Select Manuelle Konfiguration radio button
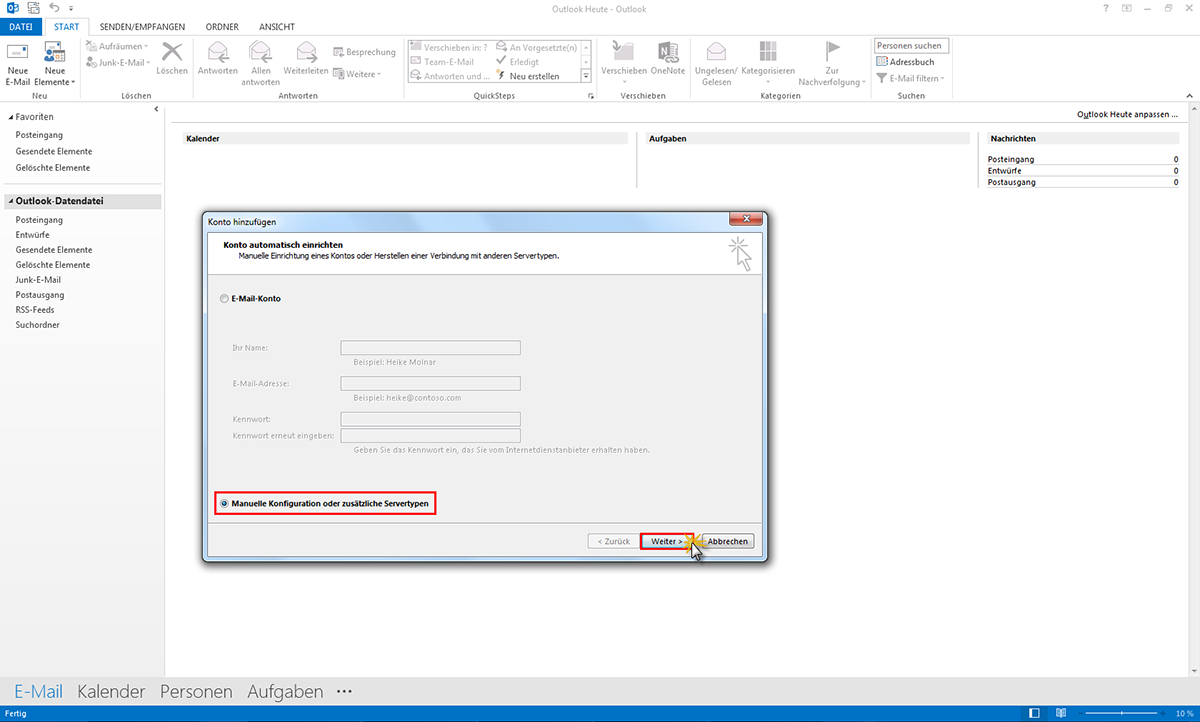Image resolution: width=1200 pixels, height=722 pixels. (224, 503)
